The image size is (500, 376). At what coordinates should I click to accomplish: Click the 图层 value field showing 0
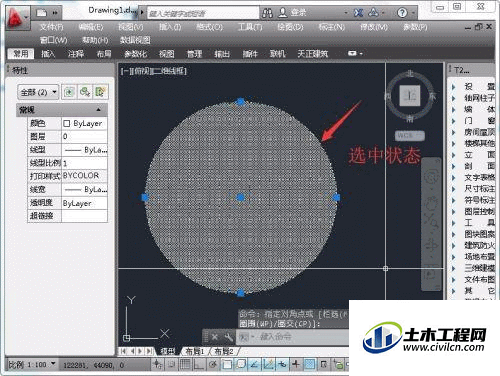(x=84, y=136)
